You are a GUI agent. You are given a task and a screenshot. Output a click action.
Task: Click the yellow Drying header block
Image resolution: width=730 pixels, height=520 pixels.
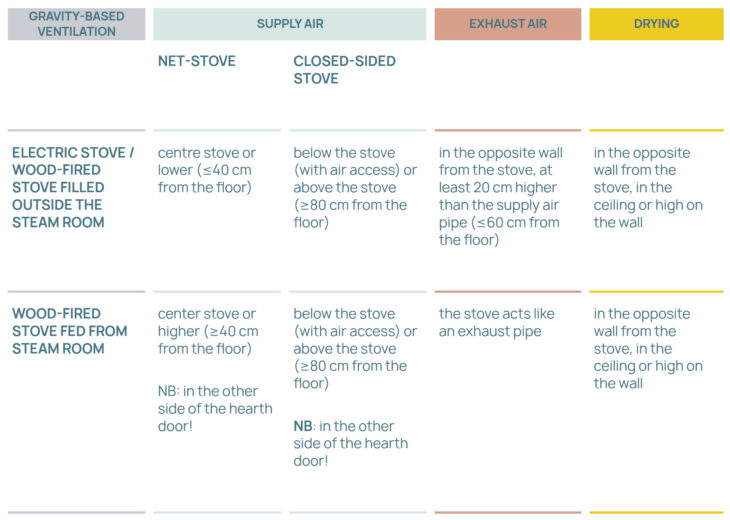point(656,24)
